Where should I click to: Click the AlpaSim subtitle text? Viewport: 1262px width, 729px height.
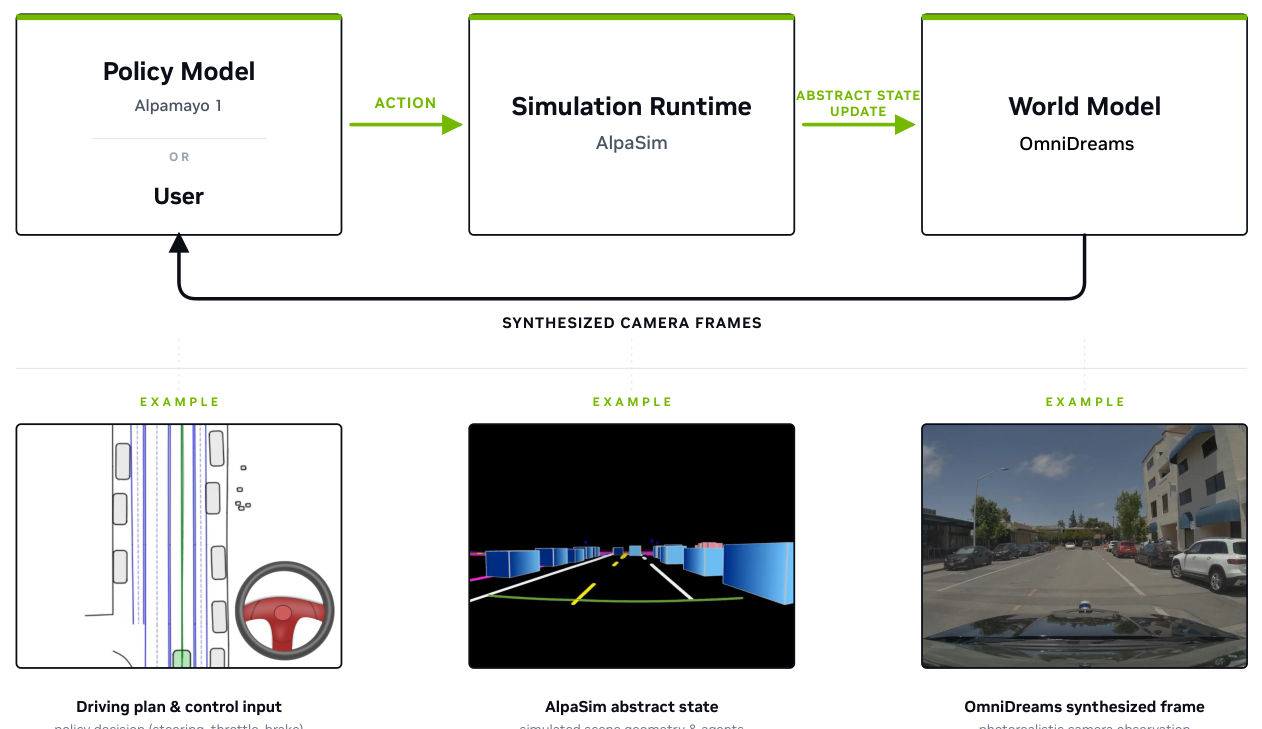point(632,143)
